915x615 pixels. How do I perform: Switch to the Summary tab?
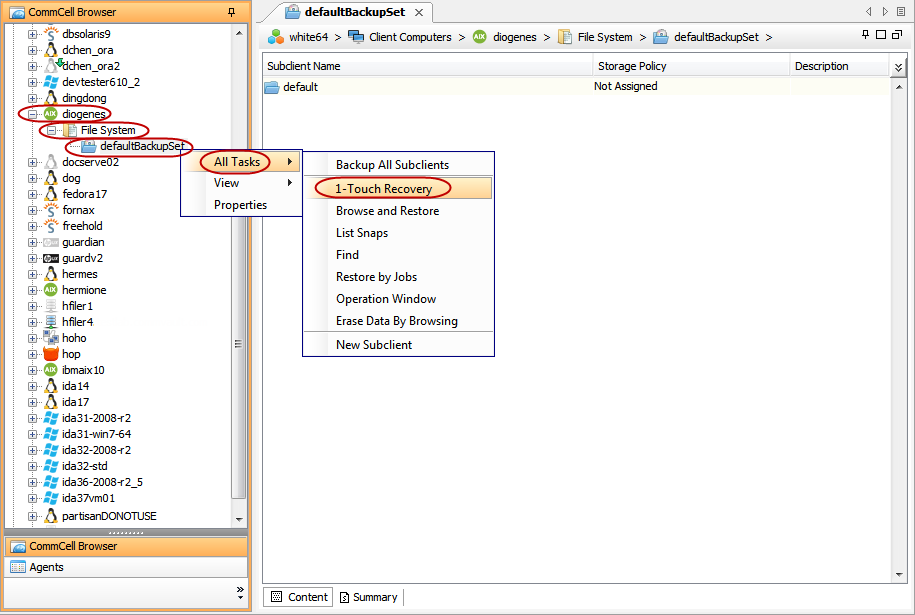pyautogui.click(x=368, y=597)
